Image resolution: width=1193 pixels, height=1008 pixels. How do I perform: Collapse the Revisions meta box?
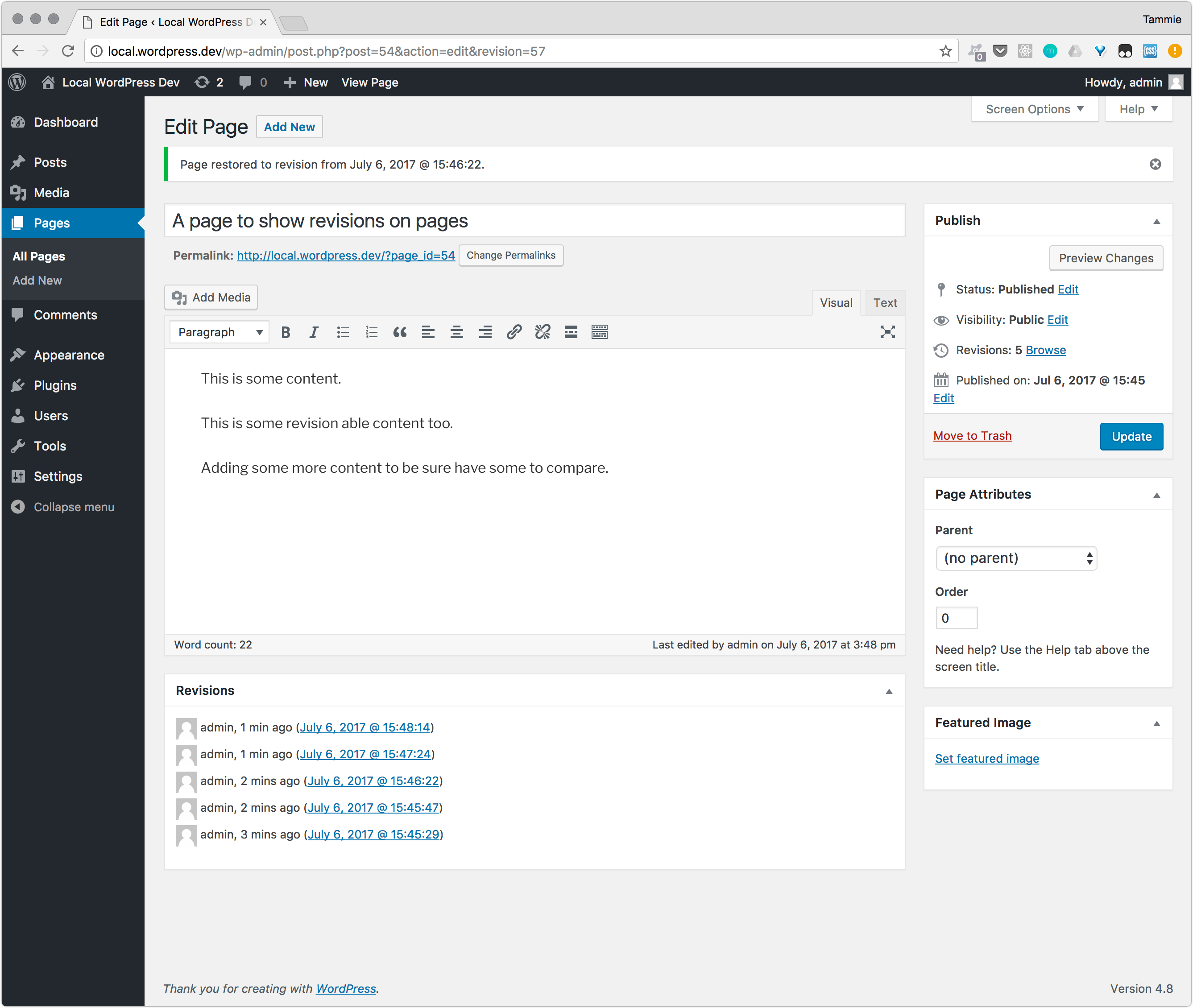click(x=889, y=691)
